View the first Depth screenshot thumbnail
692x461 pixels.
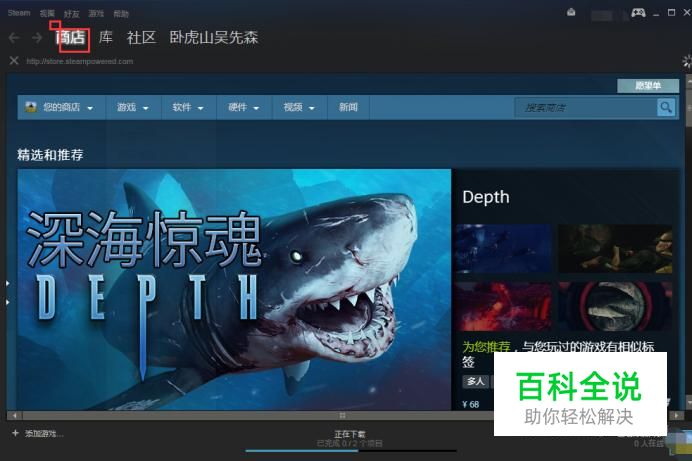(504, 248)
